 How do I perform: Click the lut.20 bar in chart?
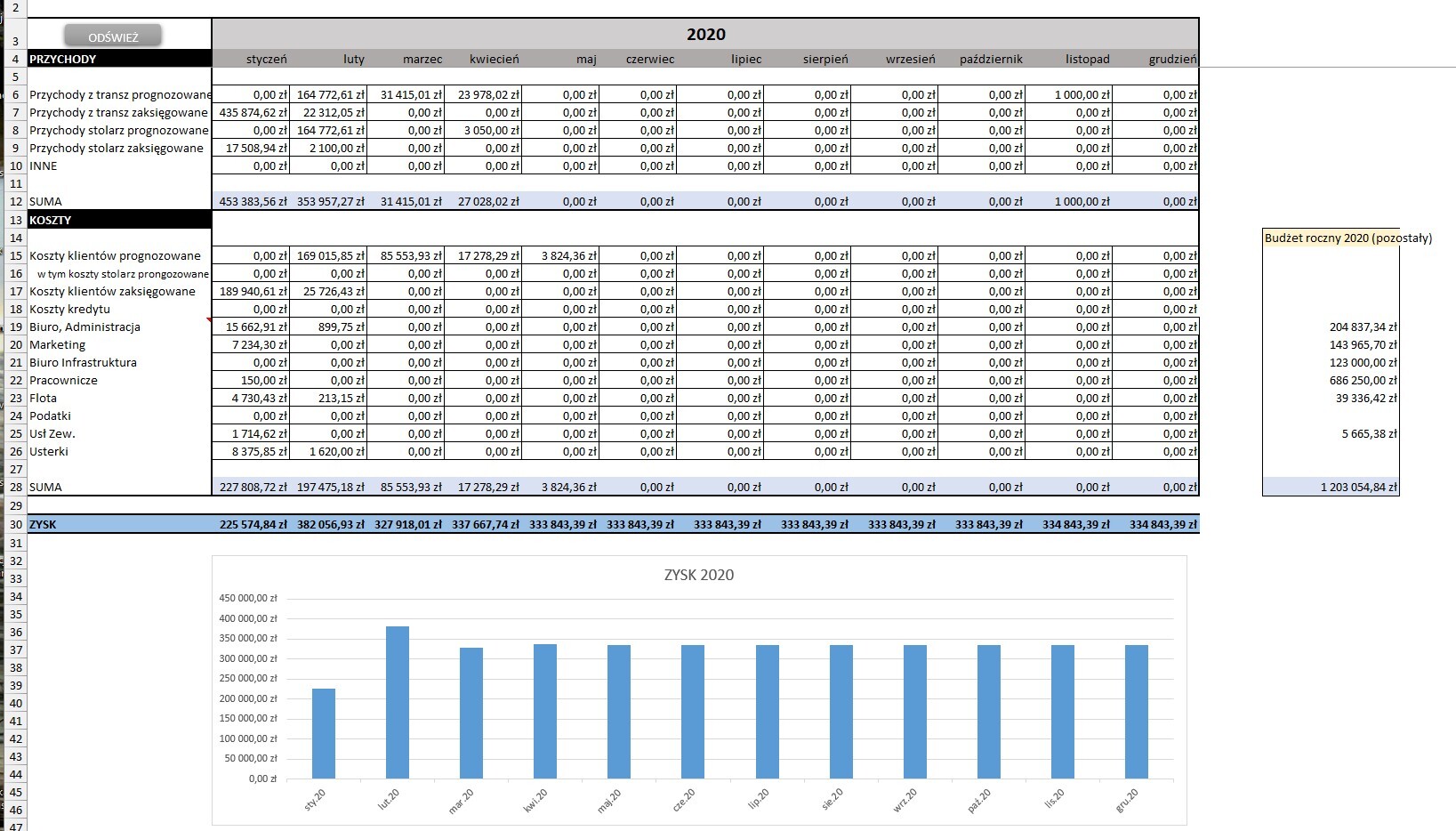(x=398, y=703)
